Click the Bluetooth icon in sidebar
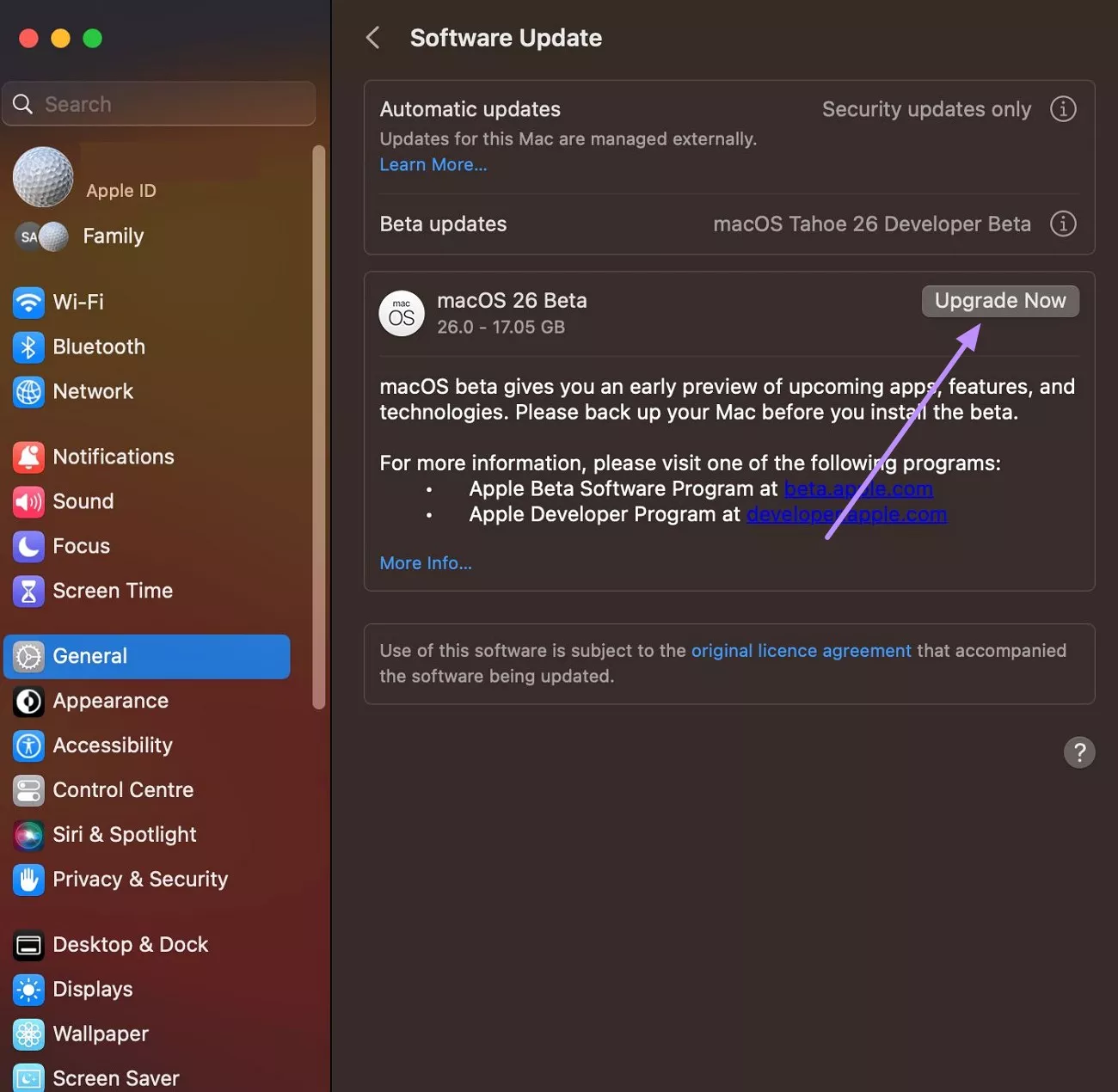 coord(28,347)
